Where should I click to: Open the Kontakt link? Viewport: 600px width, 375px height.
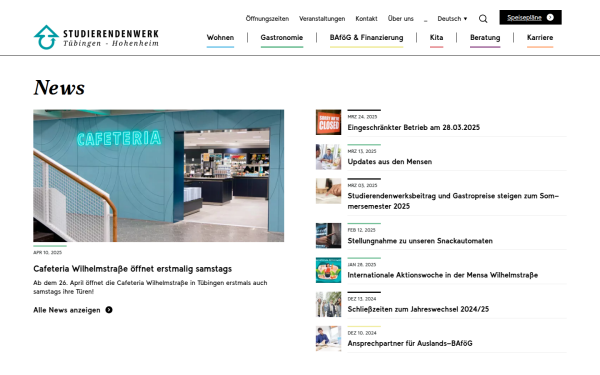(367, 18)
